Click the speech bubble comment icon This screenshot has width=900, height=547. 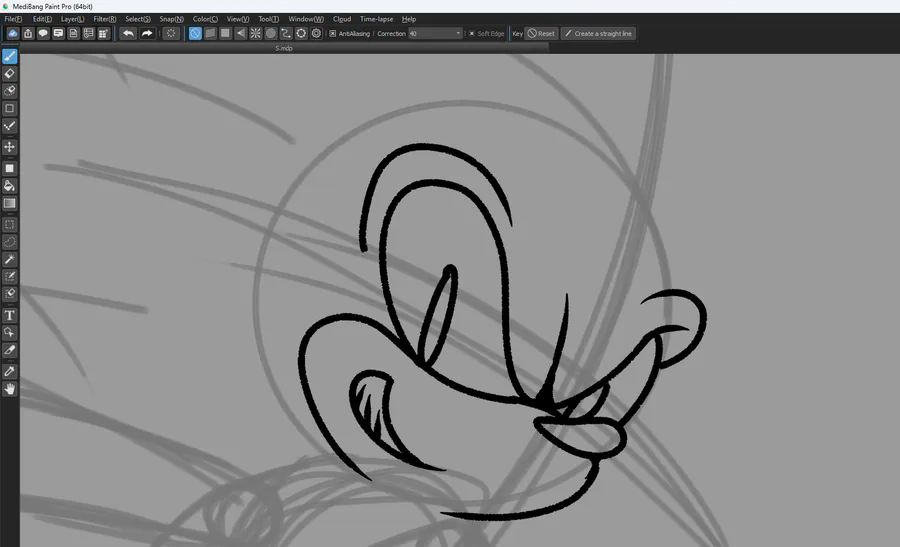click(x=43, y=33)
